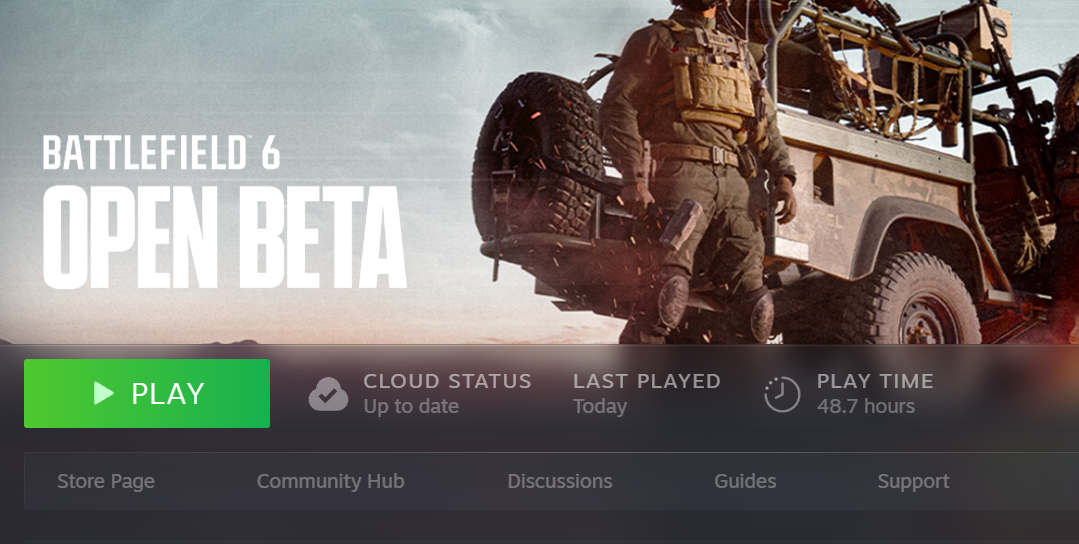Click the spare tire on the vehicle
Viewport: 1079px width, 544px height.
[x=538, y=160]
